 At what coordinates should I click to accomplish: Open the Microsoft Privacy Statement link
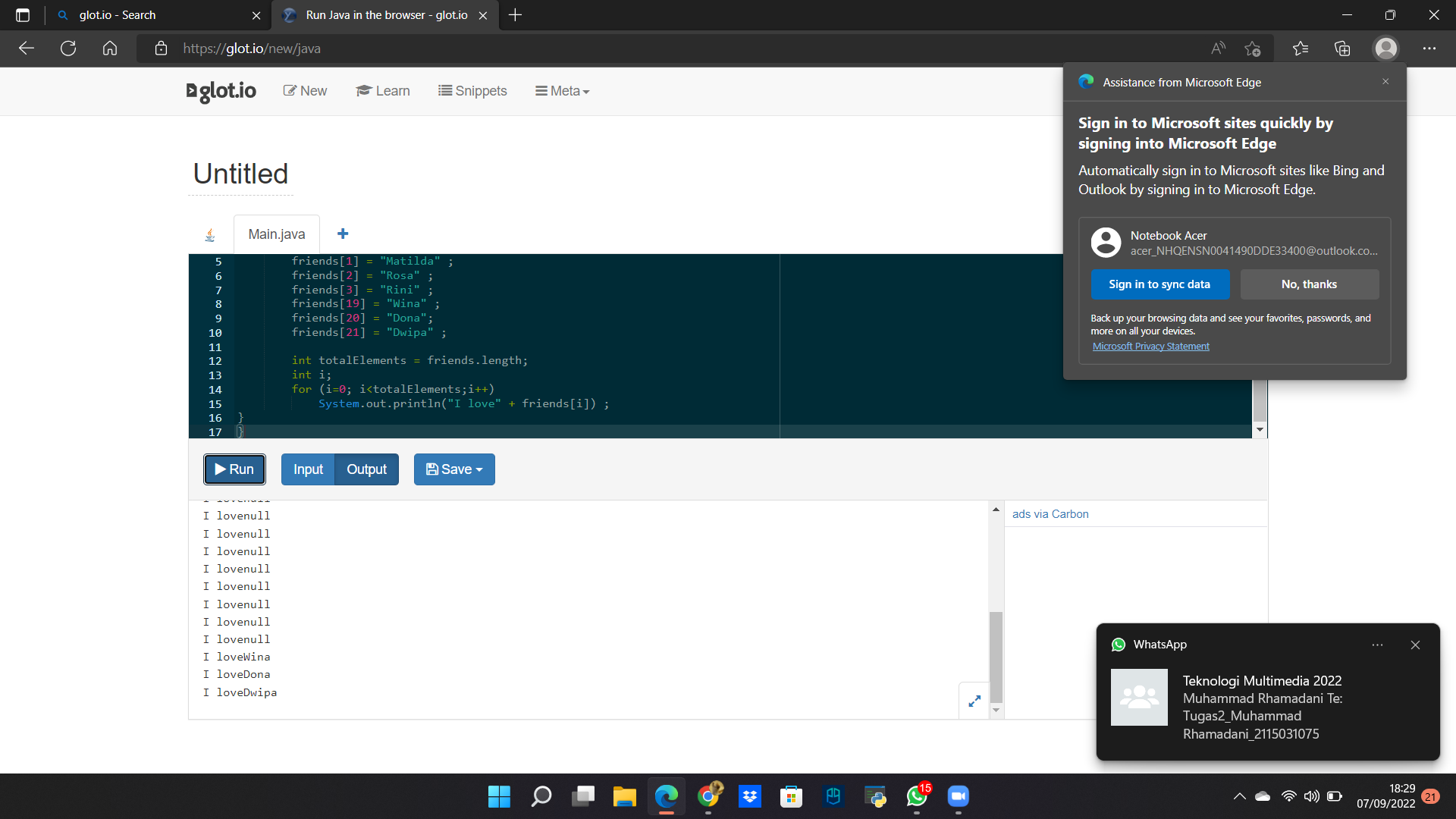[x=1150, y=346]
